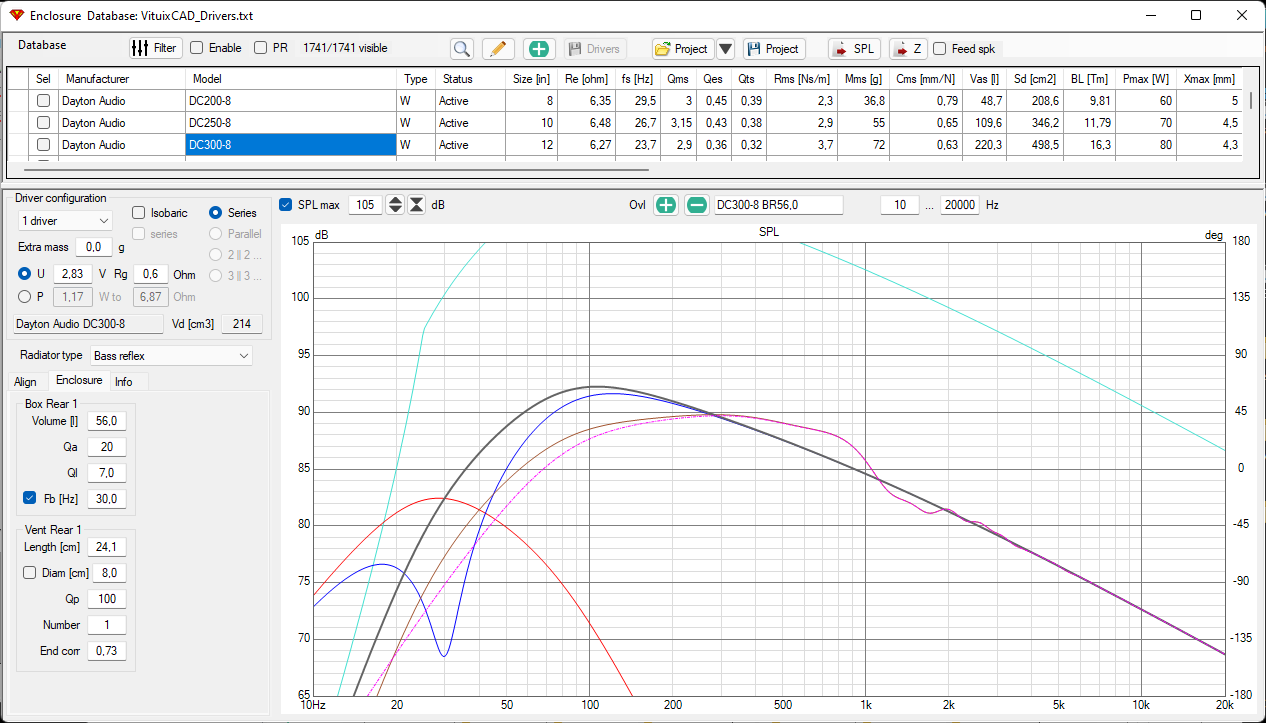Click the Ql input field

coord(106,472)
